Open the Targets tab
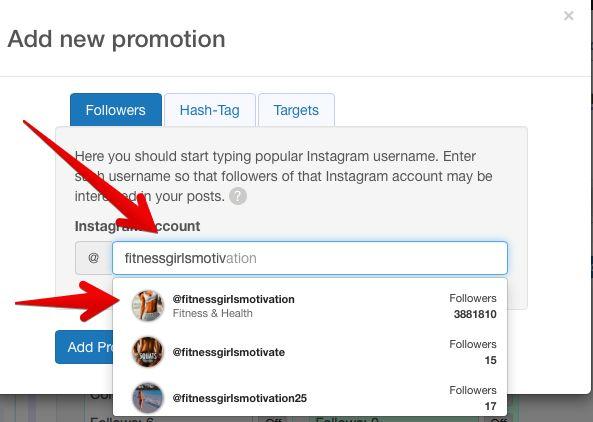Viewport: 593px width, 422px height. click(x=296, y=110)
